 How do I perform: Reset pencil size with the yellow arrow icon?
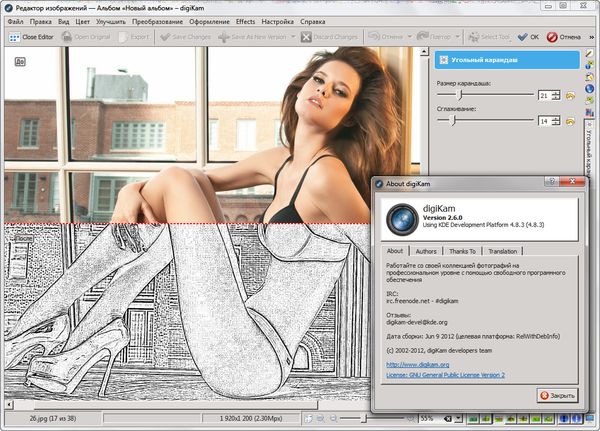[570, 96]
